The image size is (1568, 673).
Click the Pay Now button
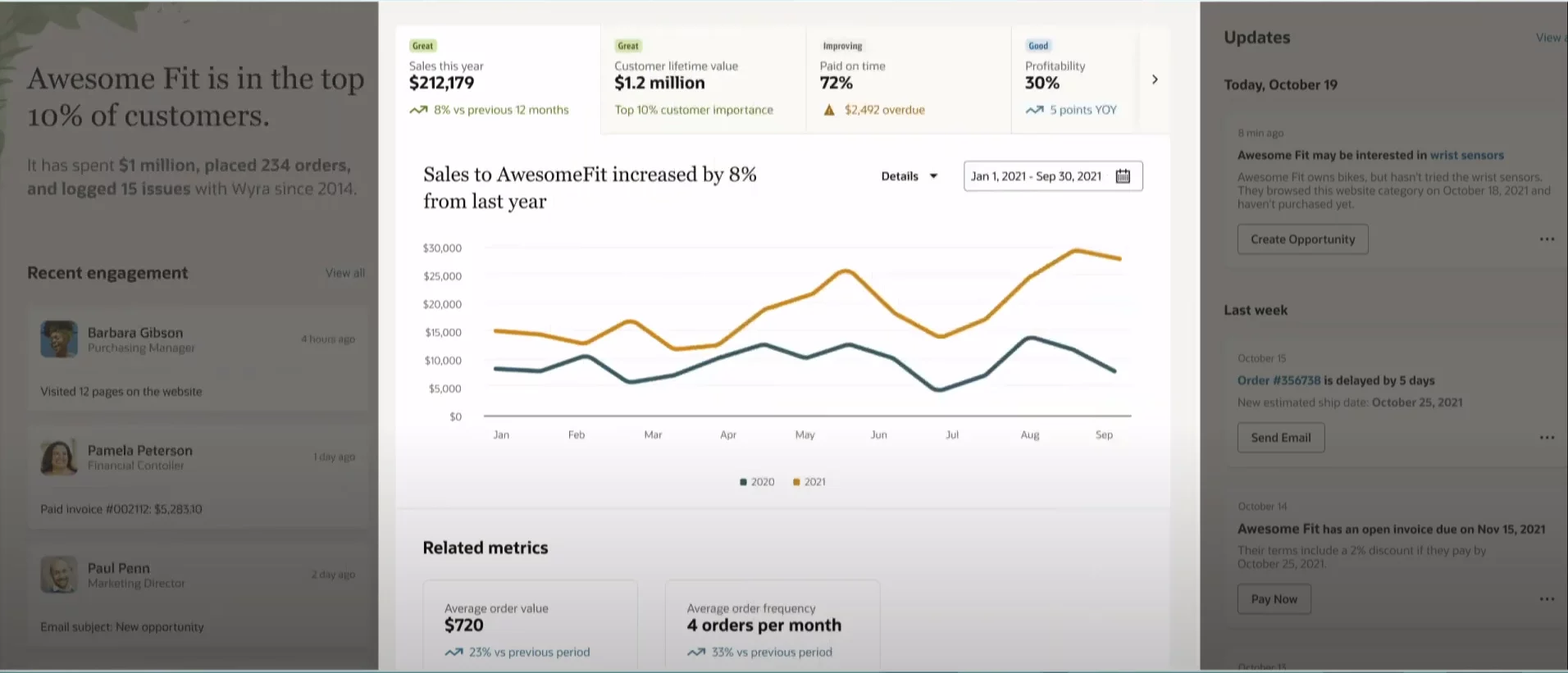[1274, 599]
